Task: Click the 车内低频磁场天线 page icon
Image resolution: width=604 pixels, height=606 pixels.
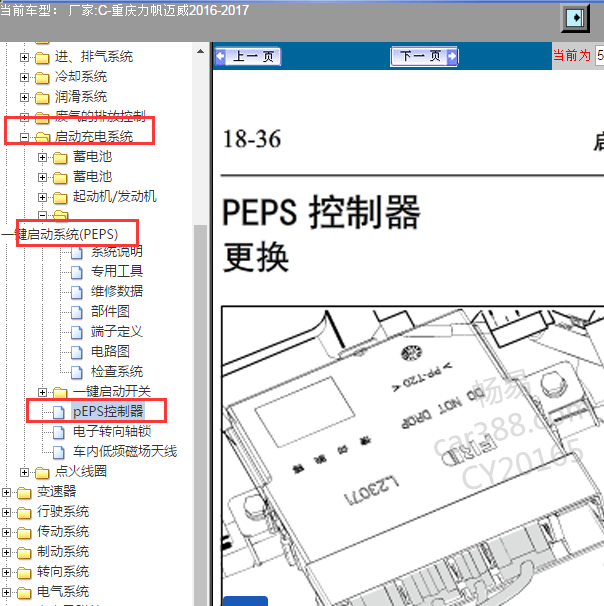Action: [58, 453]
